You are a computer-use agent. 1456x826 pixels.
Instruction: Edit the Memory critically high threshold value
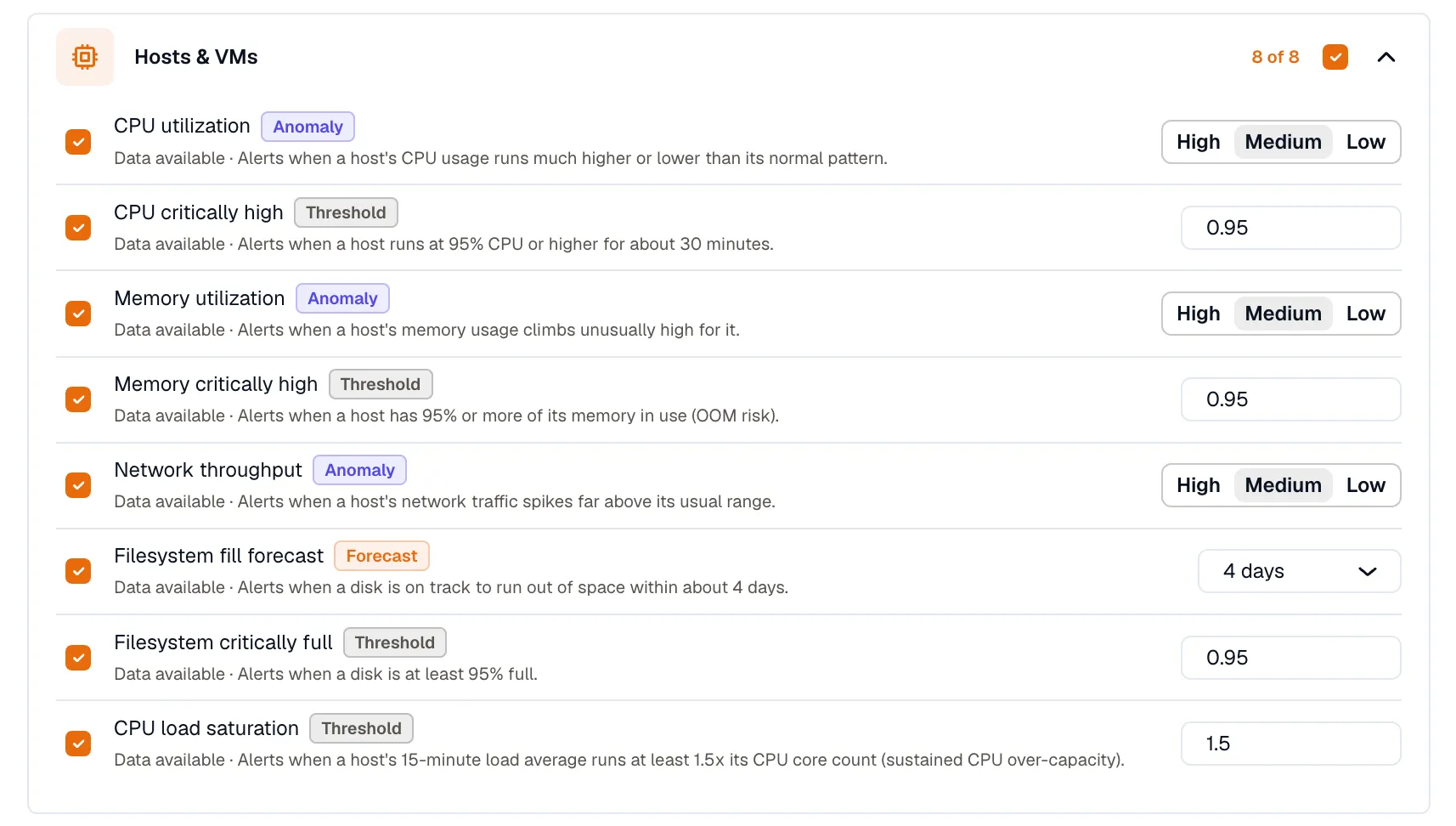1290,399
